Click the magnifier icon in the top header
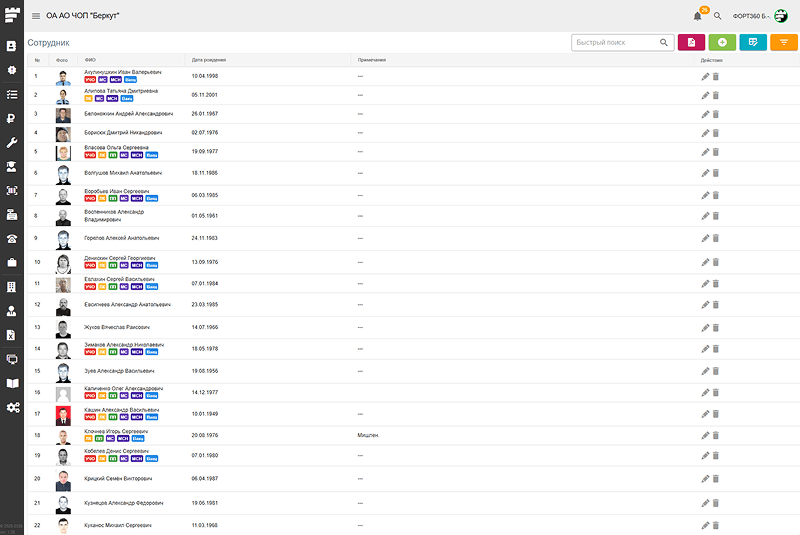This screenshot has width=800, height=535. pos(717,16)
